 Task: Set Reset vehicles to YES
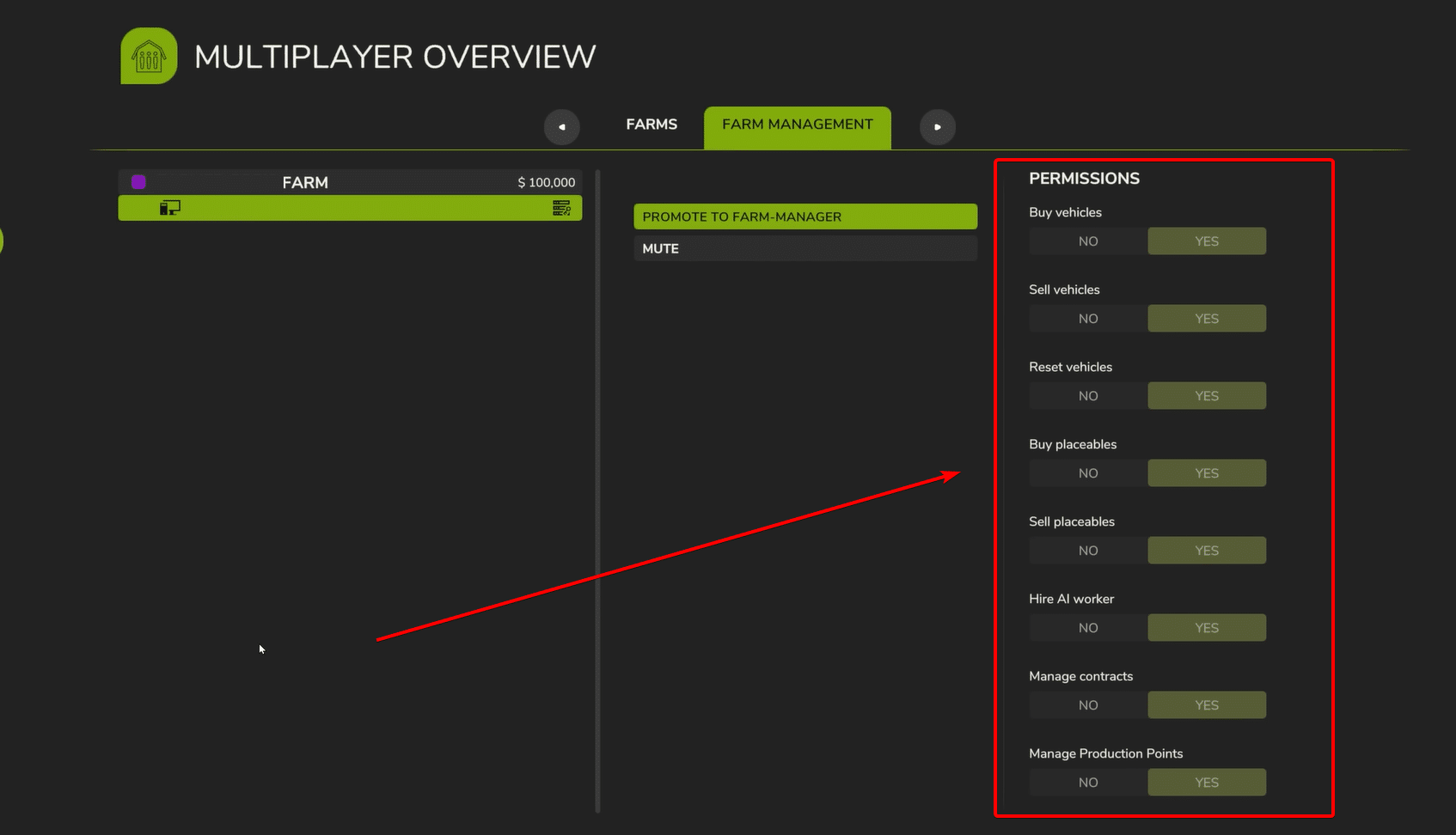(1207, 396)
